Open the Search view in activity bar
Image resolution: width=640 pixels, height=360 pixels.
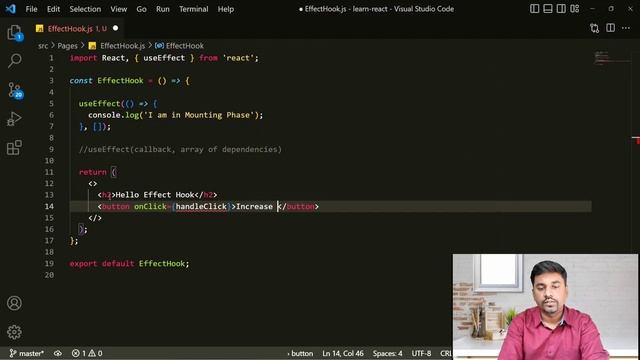14,61
